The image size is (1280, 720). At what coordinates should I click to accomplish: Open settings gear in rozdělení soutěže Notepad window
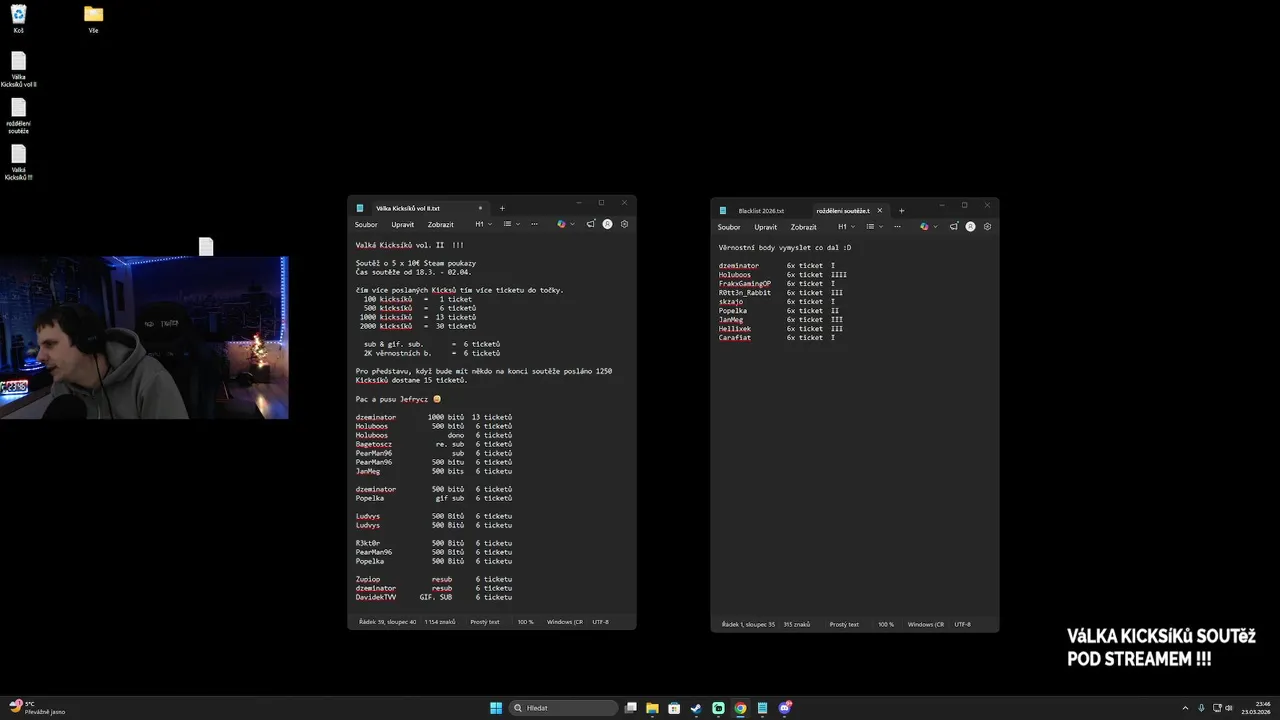[987, 226]
